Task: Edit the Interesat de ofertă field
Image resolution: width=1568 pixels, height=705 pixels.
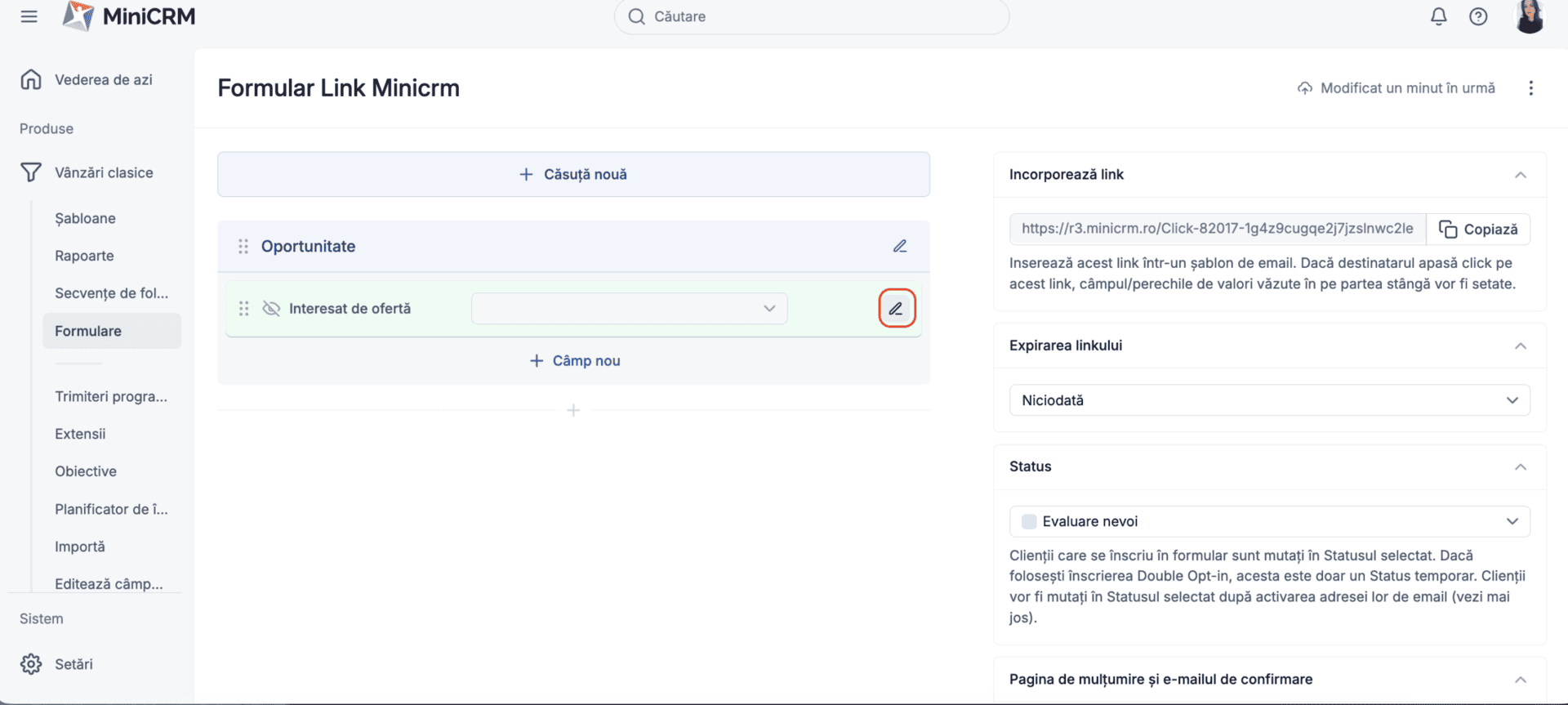Action: coord(896,309)
